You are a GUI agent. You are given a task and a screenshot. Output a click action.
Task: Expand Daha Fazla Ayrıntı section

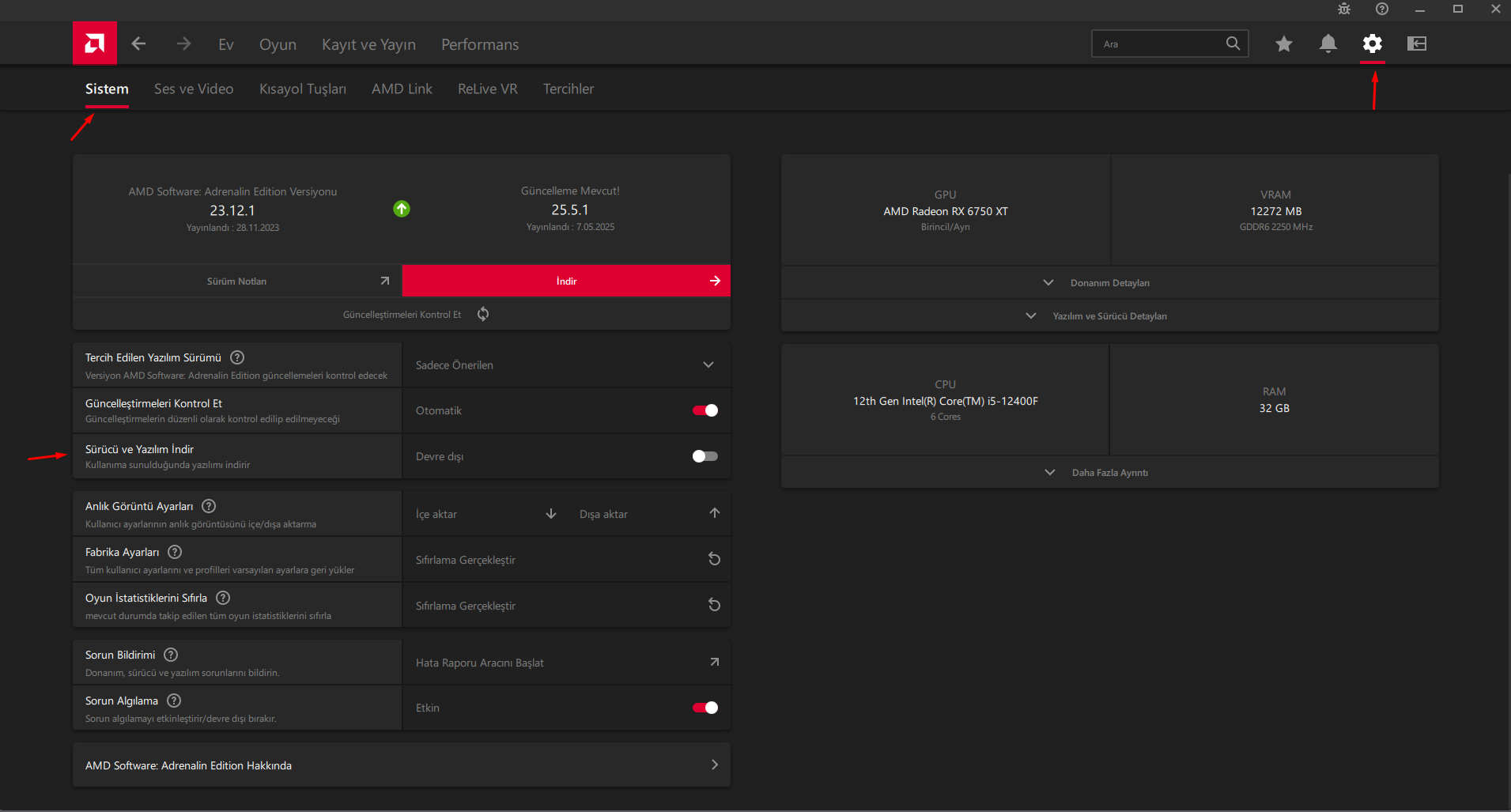pos(1109,472)
